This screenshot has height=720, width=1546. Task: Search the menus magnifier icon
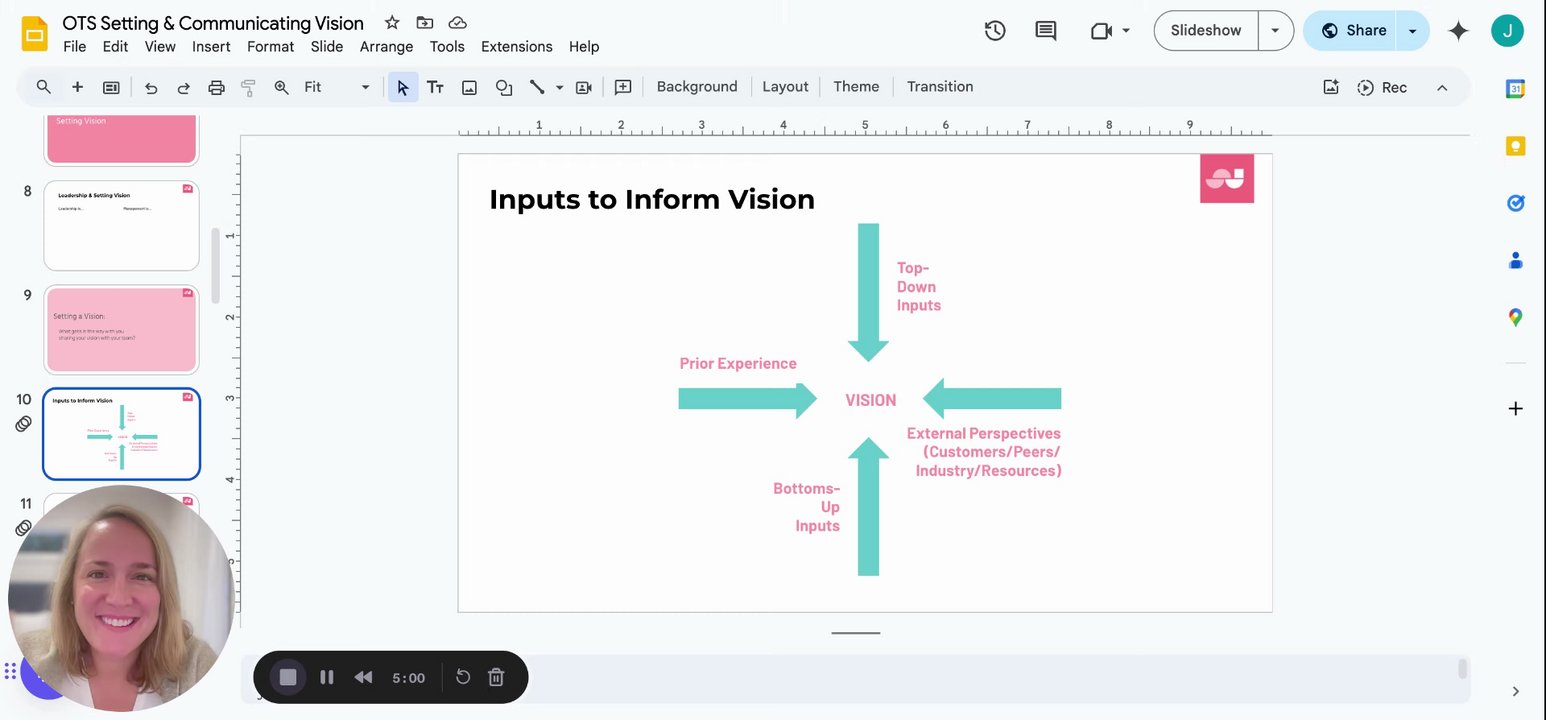click(44, 87)
